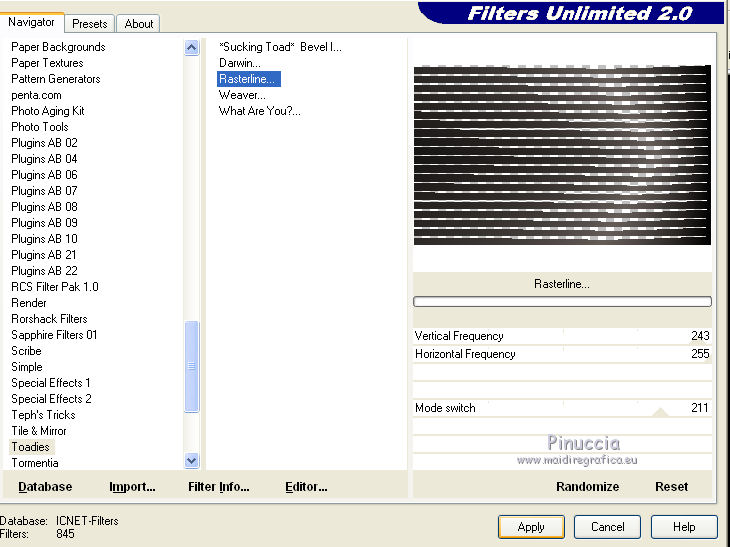The height and width of the screenshot is (547, 730).
Task: Click Randomize
Action: tap(588, 487)
